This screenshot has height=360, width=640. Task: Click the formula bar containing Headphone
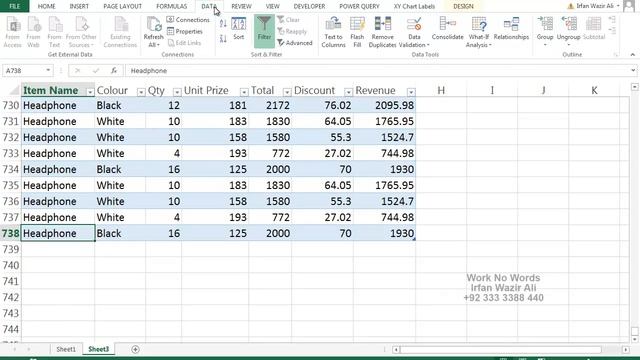378,71
